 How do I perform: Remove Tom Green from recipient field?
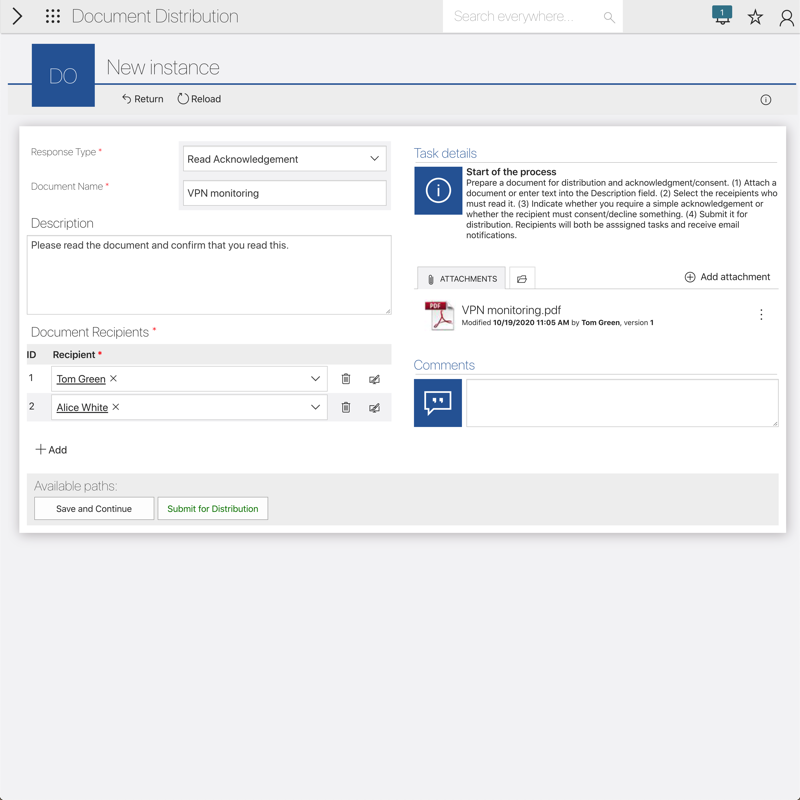click(x=114, y=379)
